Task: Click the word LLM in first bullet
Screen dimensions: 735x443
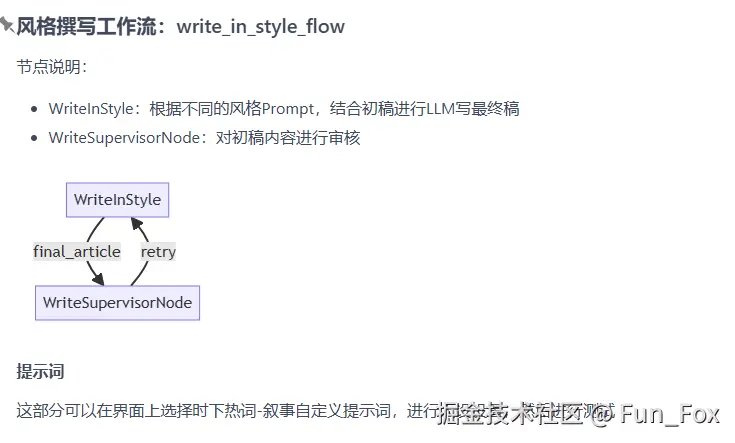Action: pyautogui.click(x=439, y=109)
